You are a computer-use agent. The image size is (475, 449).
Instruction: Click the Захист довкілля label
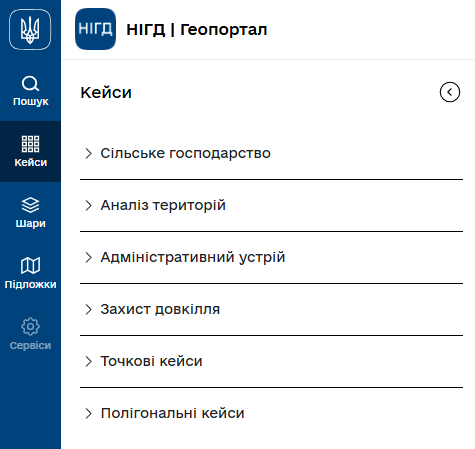coord(160,309)
